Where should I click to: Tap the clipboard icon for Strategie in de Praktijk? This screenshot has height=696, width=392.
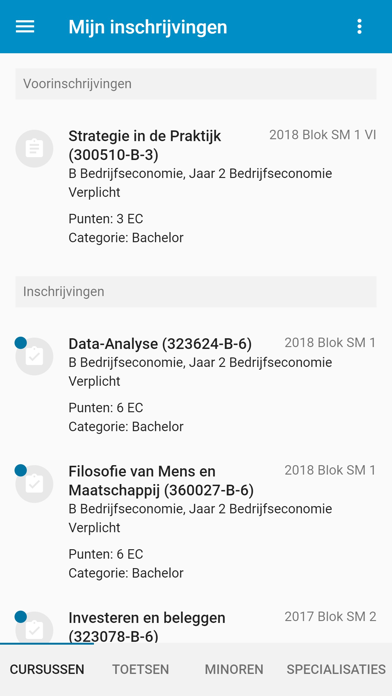coord(34,148)
